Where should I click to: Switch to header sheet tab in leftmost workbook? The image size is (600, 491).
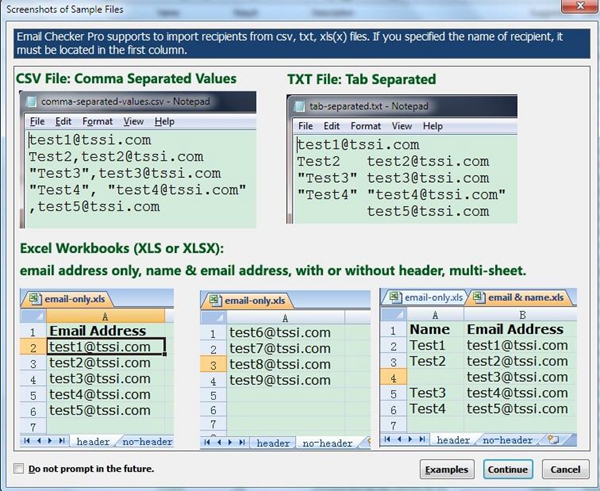pyautogui.click(x=93, y=441)
